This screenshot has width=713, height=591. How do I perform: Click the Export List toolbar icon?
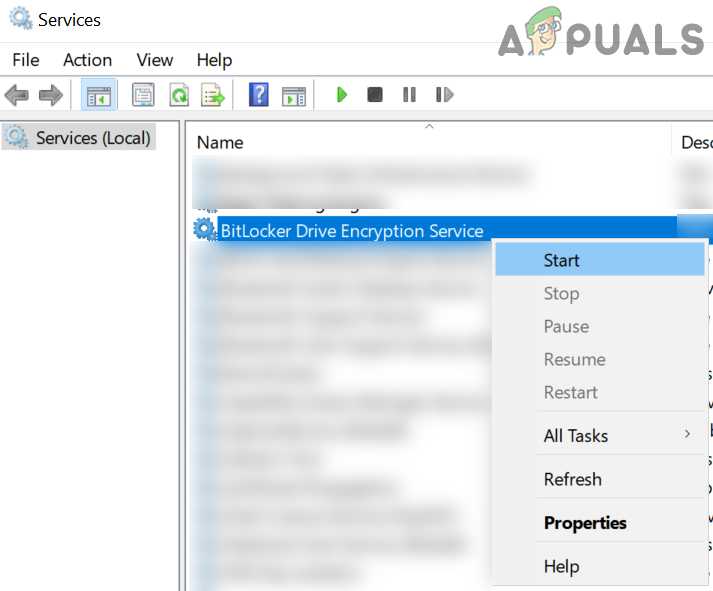coord(213,95)
